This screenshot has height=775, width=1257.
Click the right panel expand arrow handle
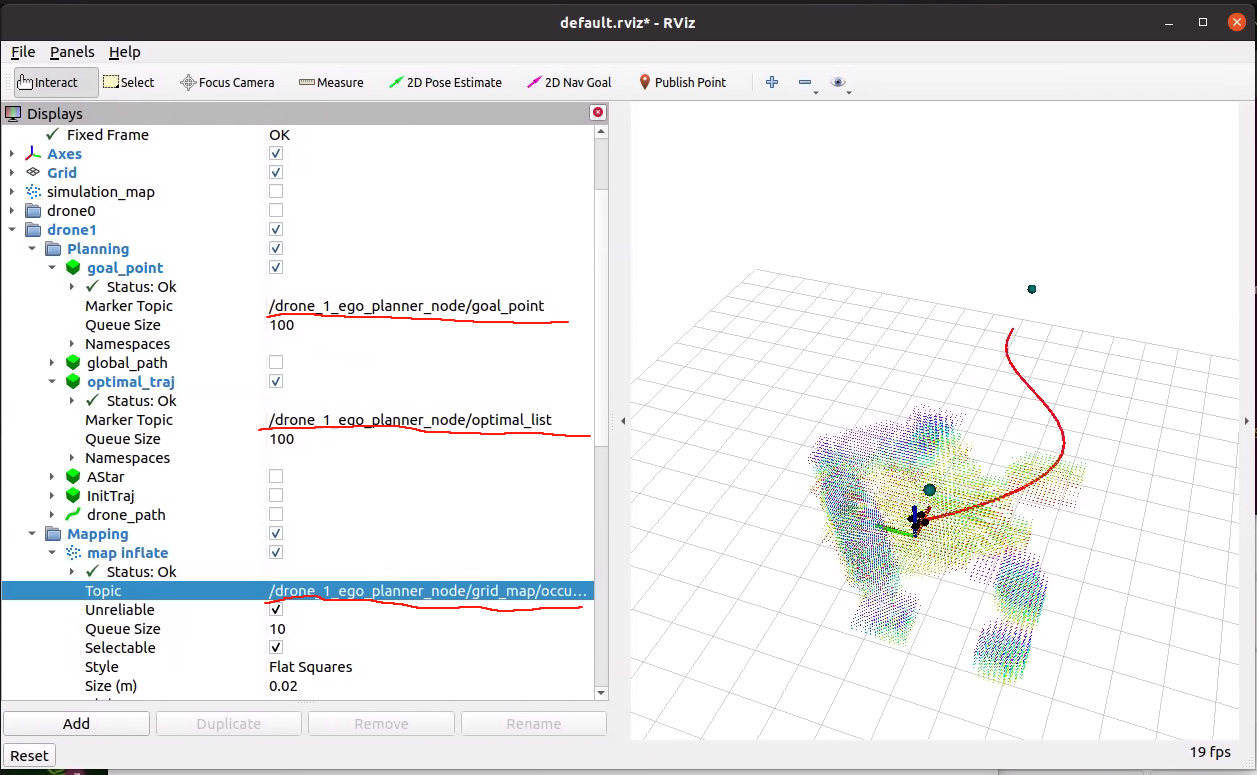(x=1247, y=421)
